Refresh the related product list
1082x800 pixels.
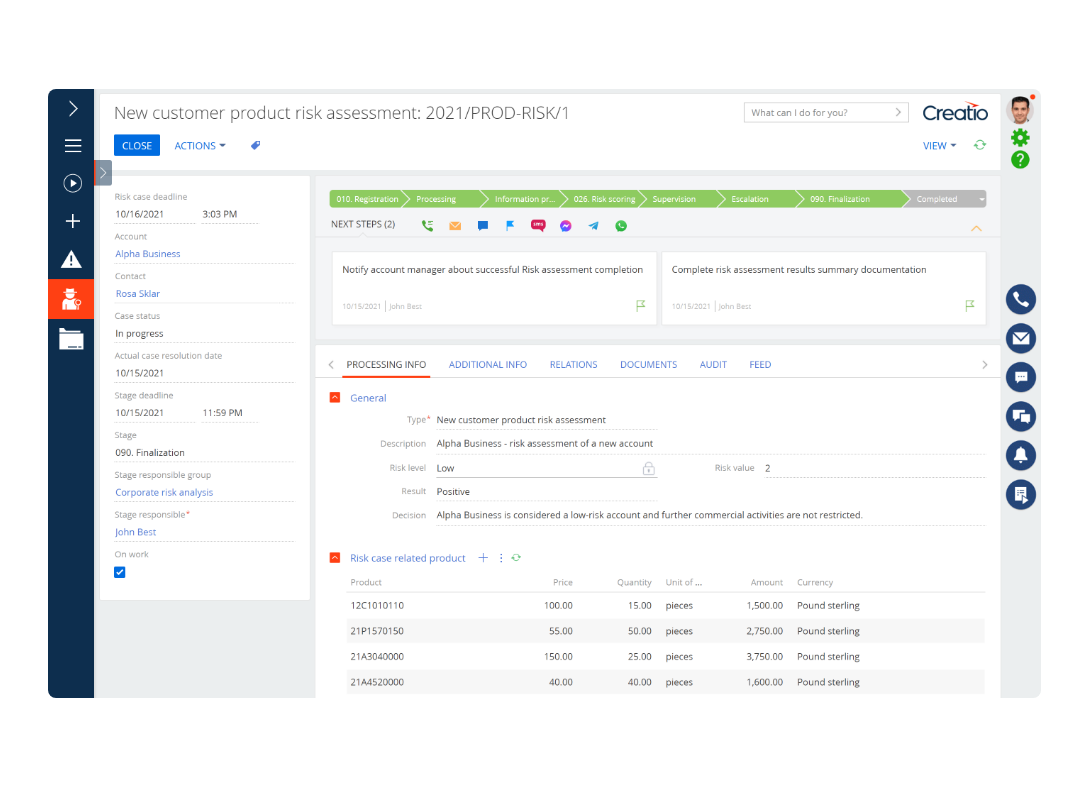point(516,558)
